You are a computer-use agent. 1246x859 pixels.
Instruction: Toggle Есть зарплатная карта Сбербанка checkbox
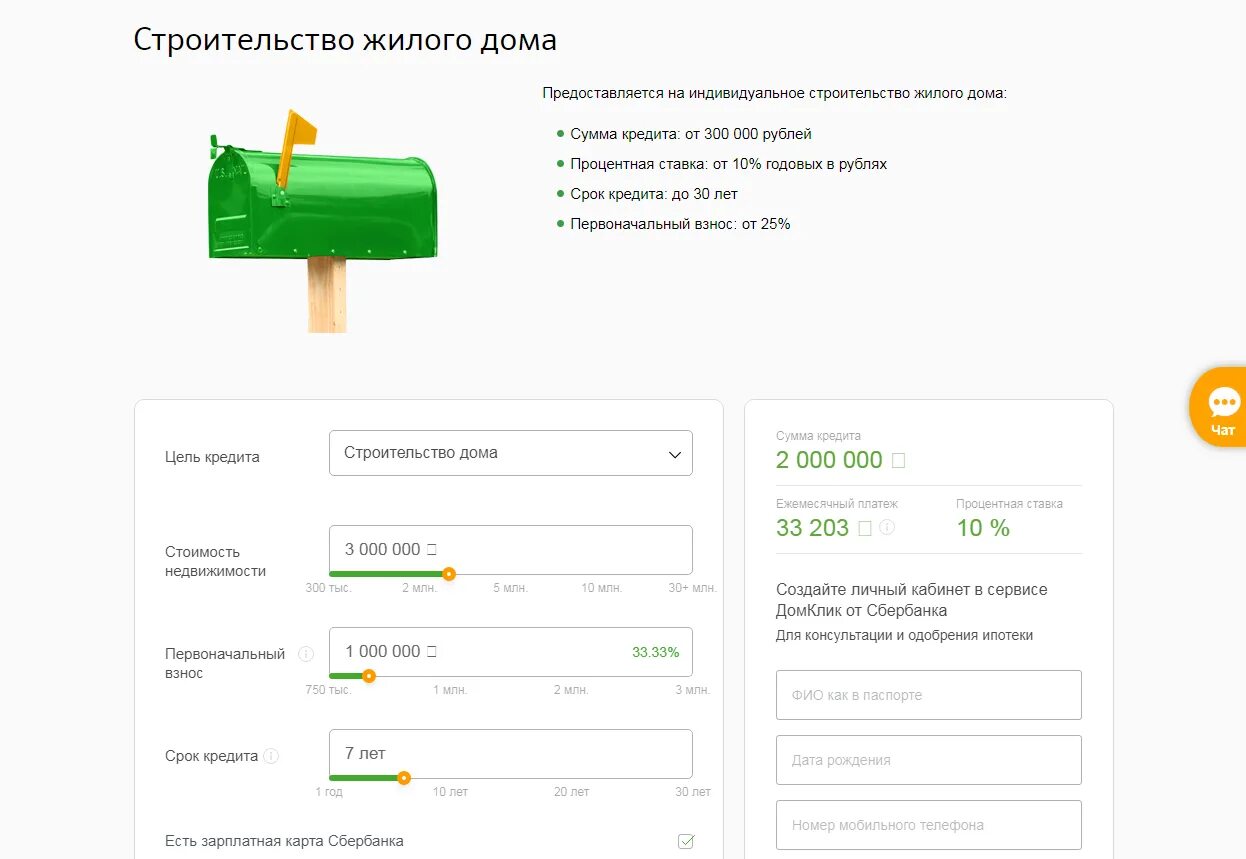coord(686,841)
